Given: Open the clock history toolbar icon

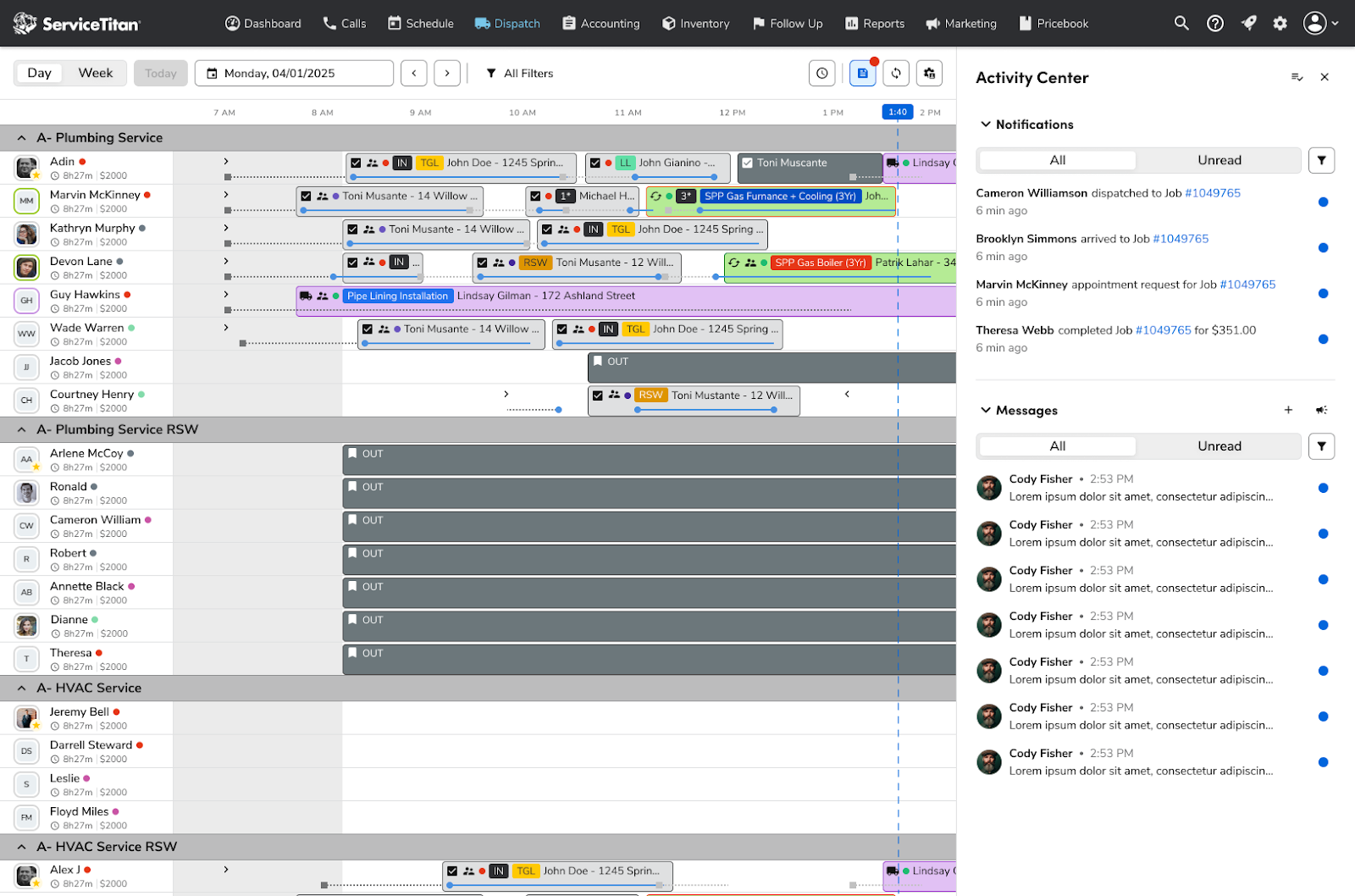Looking at the screenshot, I should [x=821, y=74].
